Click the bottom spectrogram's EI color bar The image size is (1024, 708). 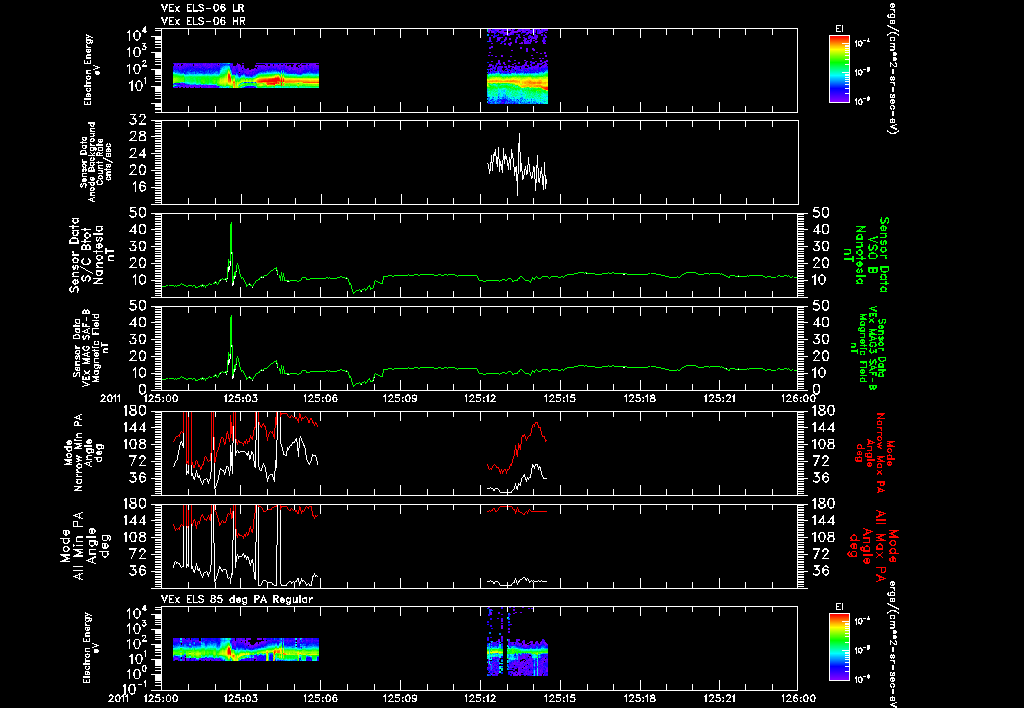tap(839, 647)
